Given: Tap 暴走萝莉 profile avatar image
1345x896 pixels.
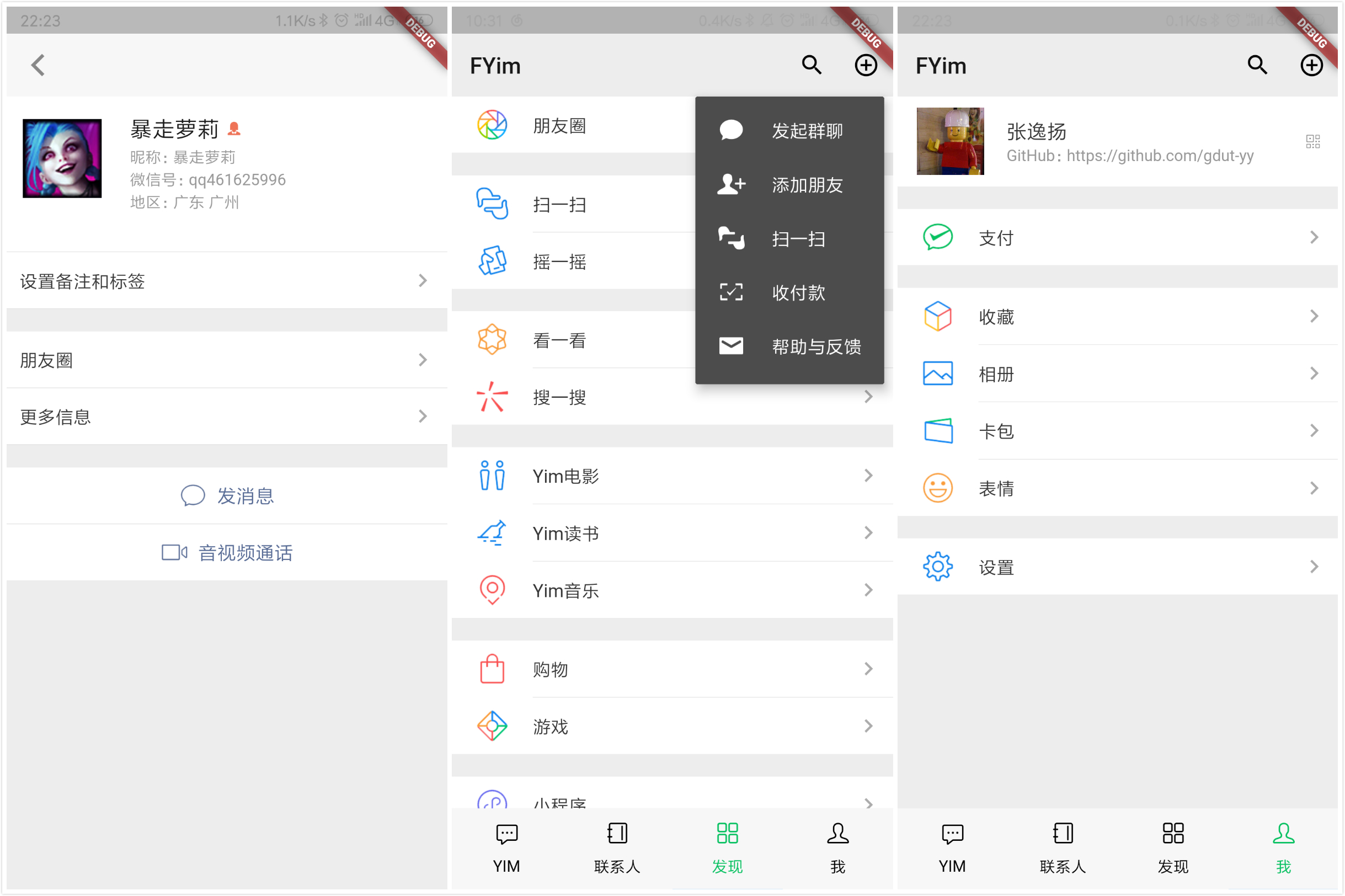Looking at the screenshot, I should click(62, 158).
